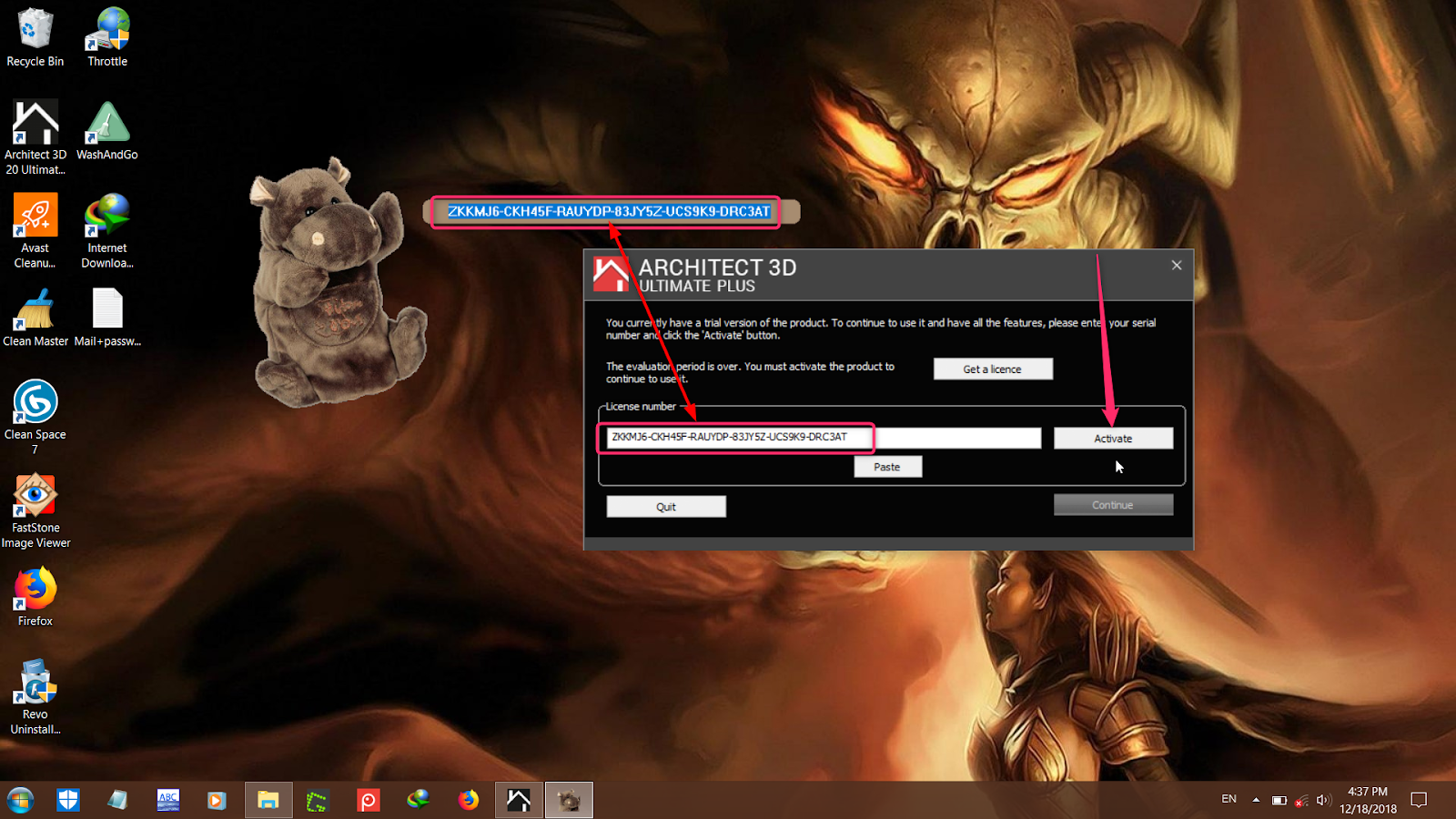Click the battery icon in the system tray
The image size is (1456, 819).
tap(1279, 800)
